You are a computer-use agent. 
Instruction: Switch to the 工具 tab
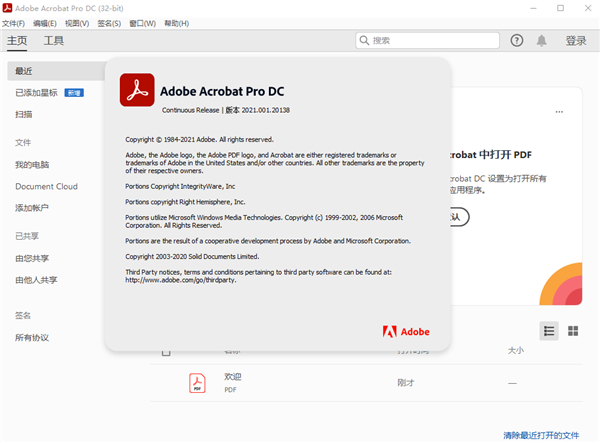click(54, 40)
